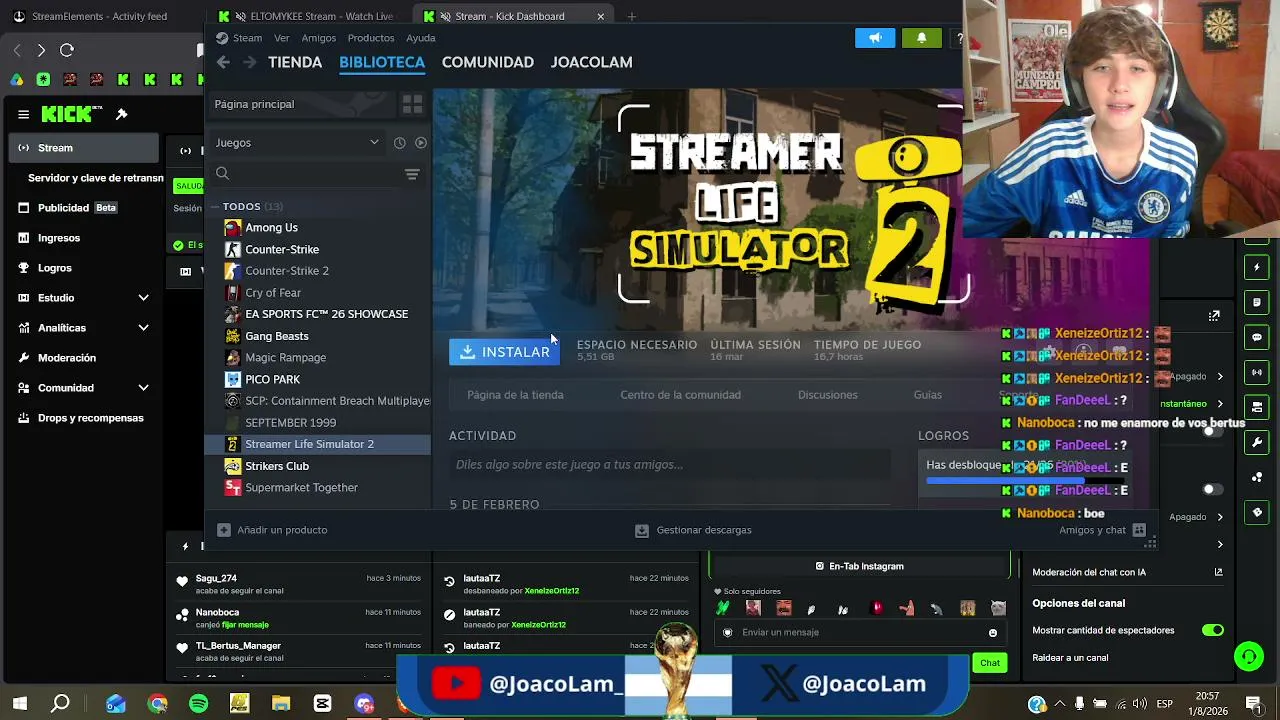The image size is (1280, 720).
Task: Open emoji picker in Kick chat box
Action: 992,633
